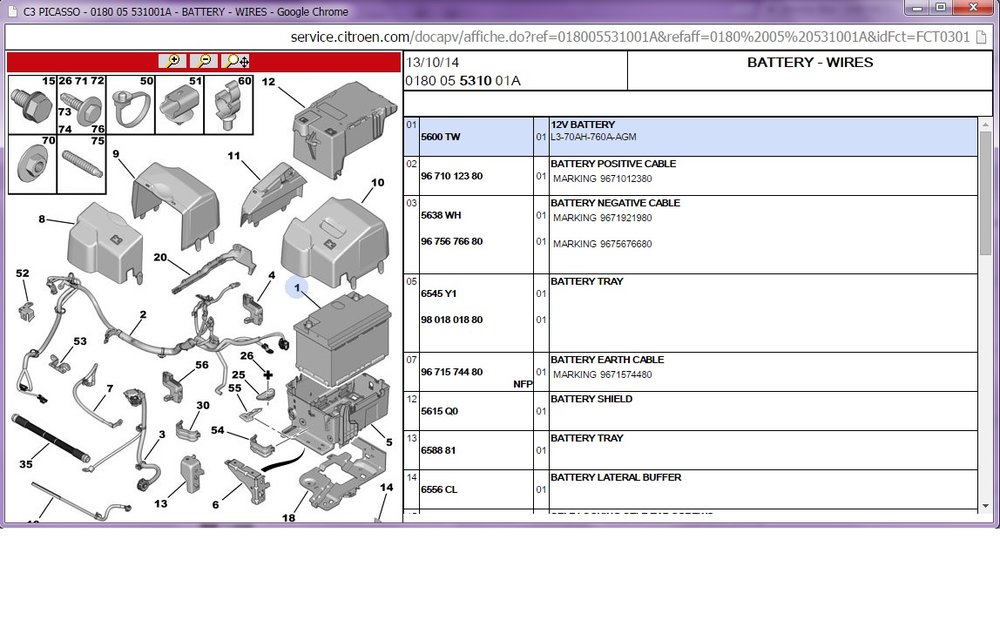Click the parts list scroll-up arrow
The height and width of the screenshot is (627, 1000).
[x=985, y=124]
